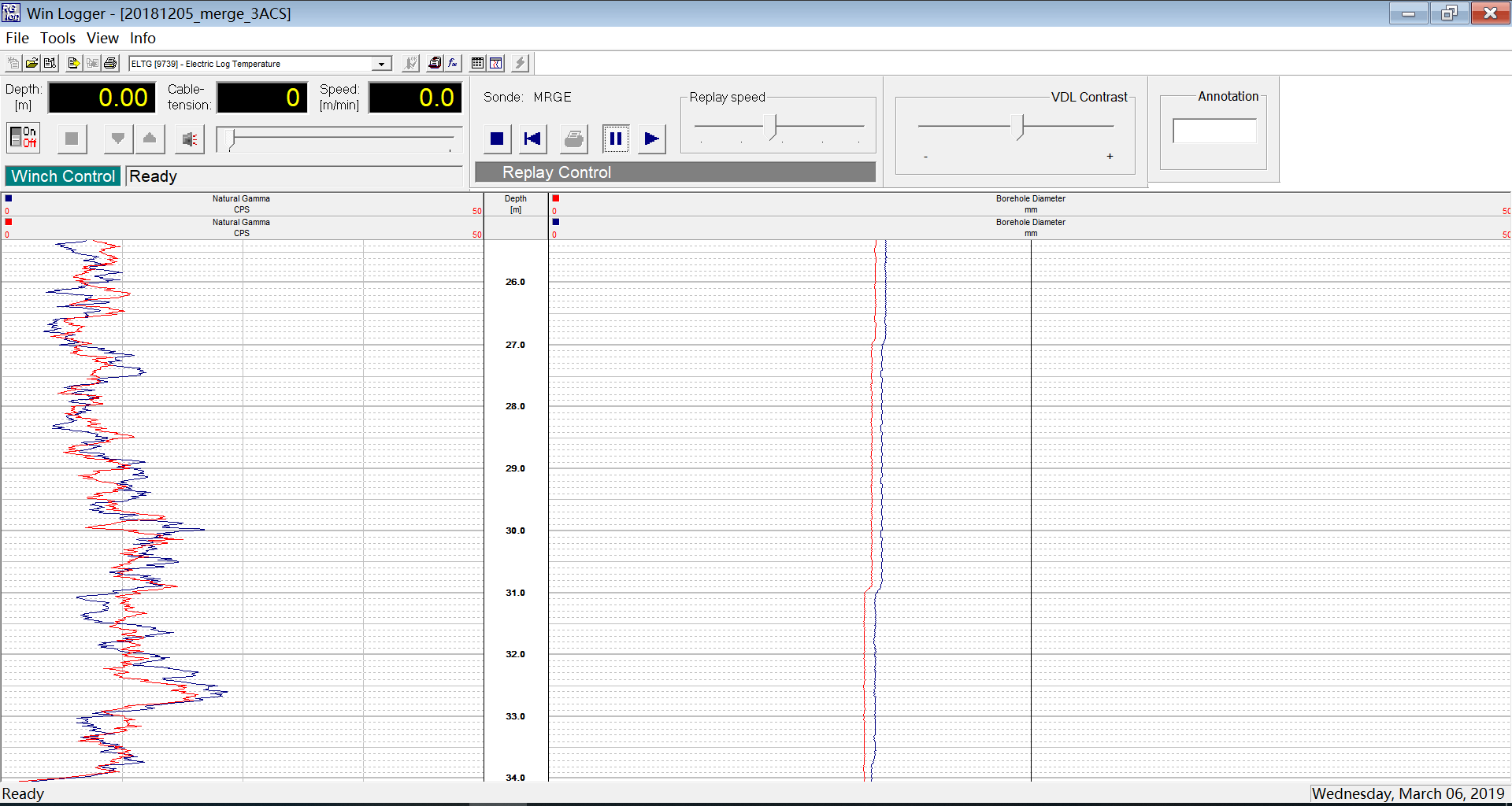Stop replay with the blue square button
This screenshot has height=806, width=1512.
pyautogui.click(x=496, y=139)
